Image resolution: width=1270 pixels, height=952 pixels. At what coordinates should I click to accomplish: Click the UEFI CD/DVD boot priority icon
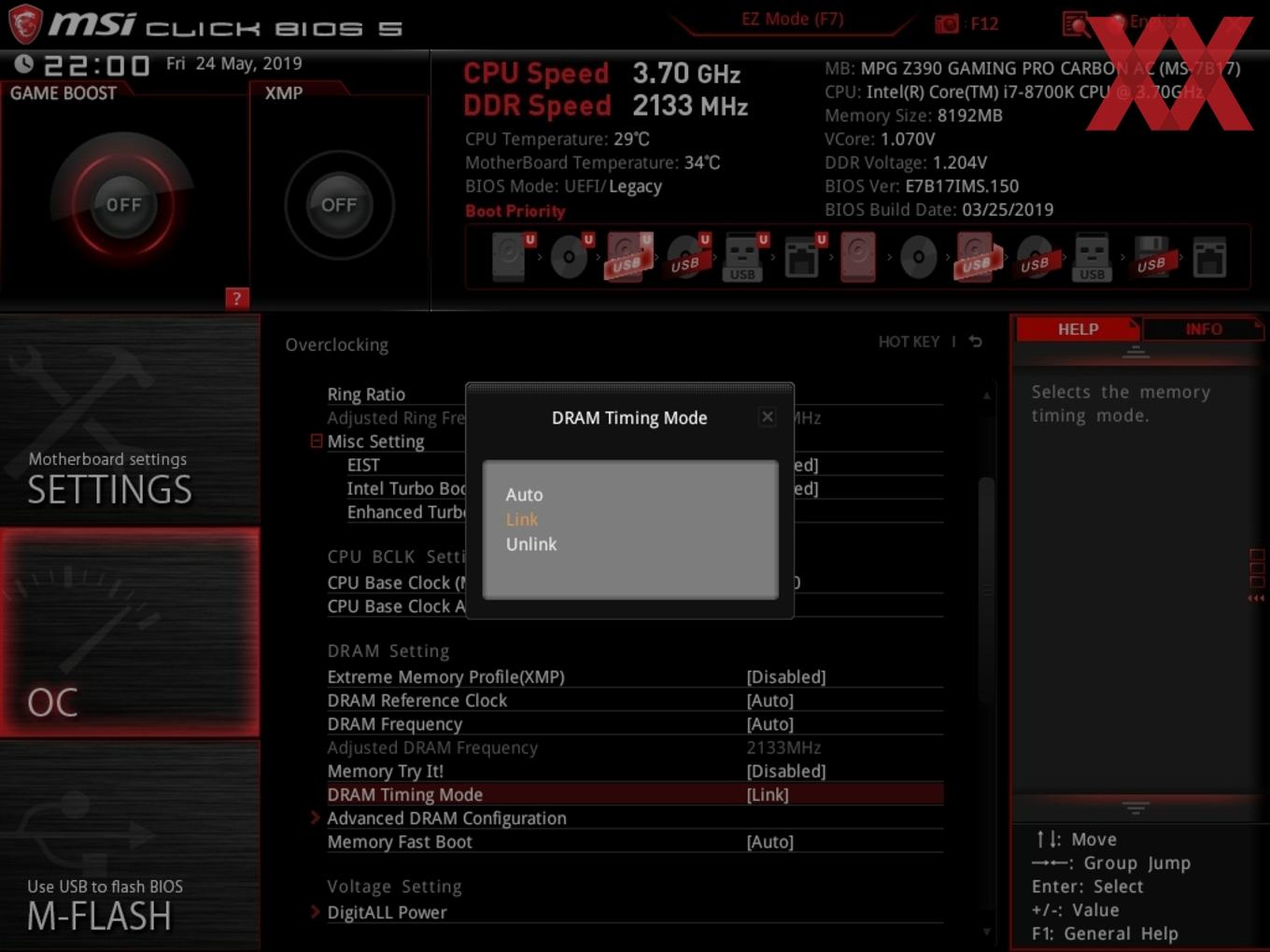(x=570, y=257)
